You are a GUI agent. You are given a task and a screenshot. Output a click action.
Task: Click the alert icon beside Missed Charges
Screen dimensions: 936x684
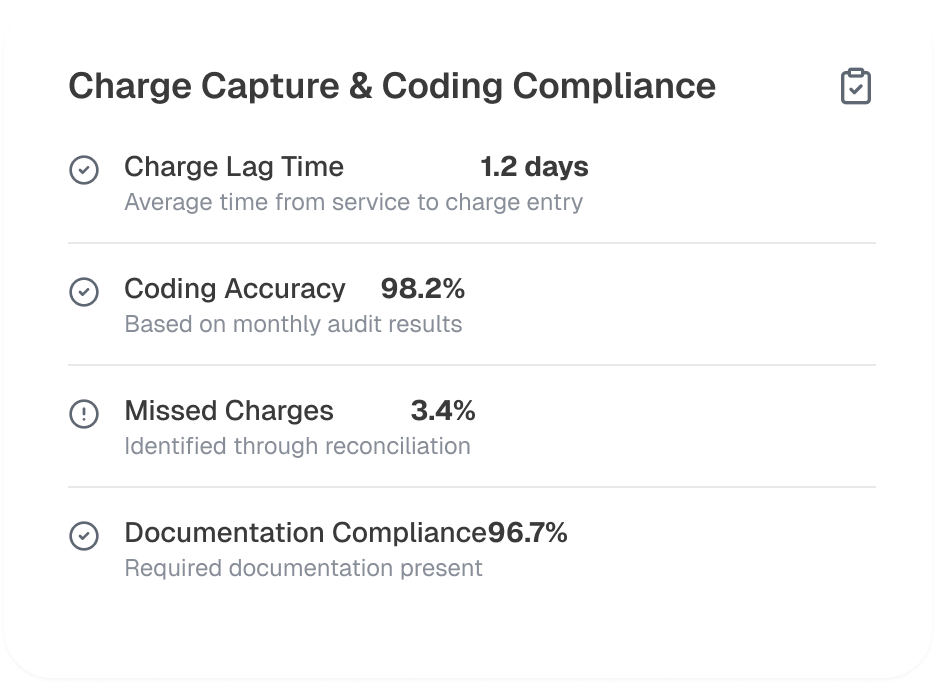coord(84,414)
